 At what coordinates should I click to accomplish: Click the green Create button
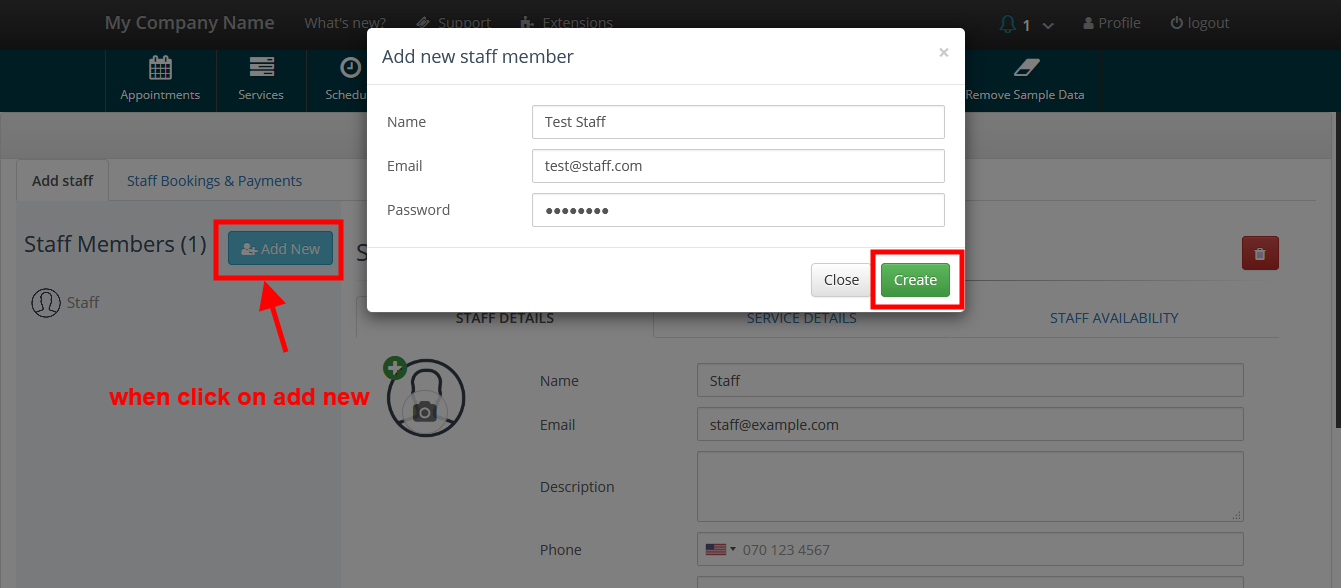point(915,280)
